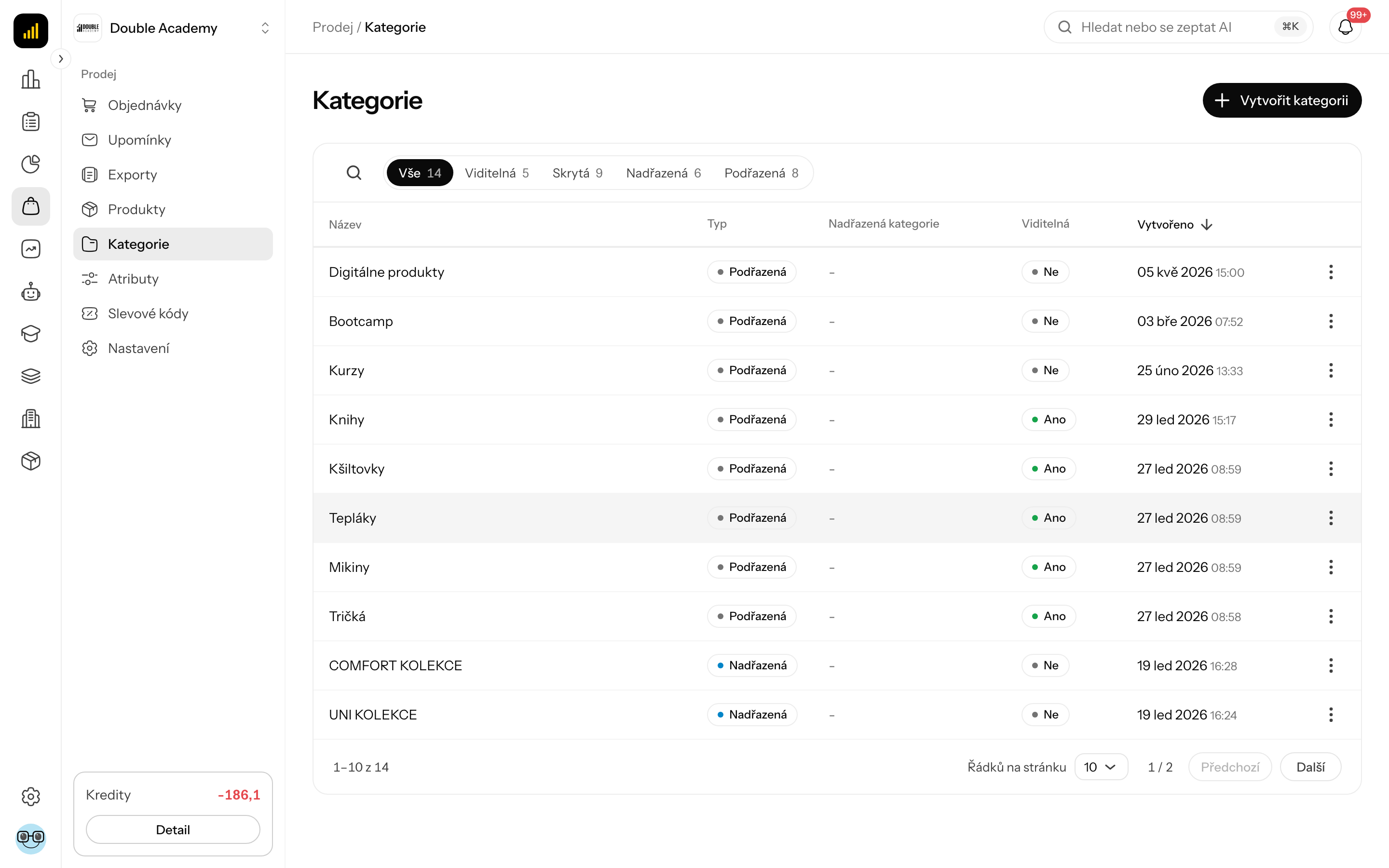Open the robot AI assistant icon
Image resolution: width=1389 pixels, height=868 pixels.
point(30,292)
